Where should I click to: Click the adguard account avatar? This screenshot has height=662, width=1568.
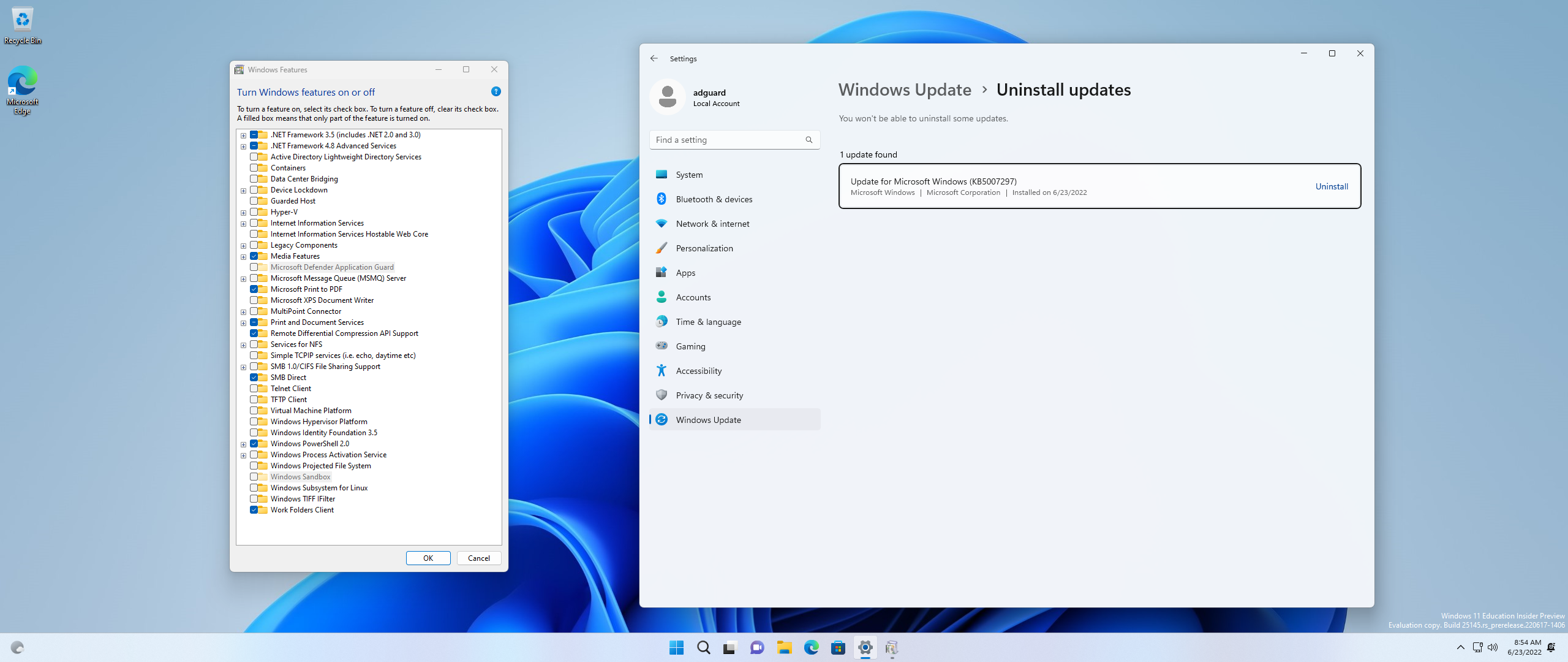pyautogui.click(x=667, y=97)
